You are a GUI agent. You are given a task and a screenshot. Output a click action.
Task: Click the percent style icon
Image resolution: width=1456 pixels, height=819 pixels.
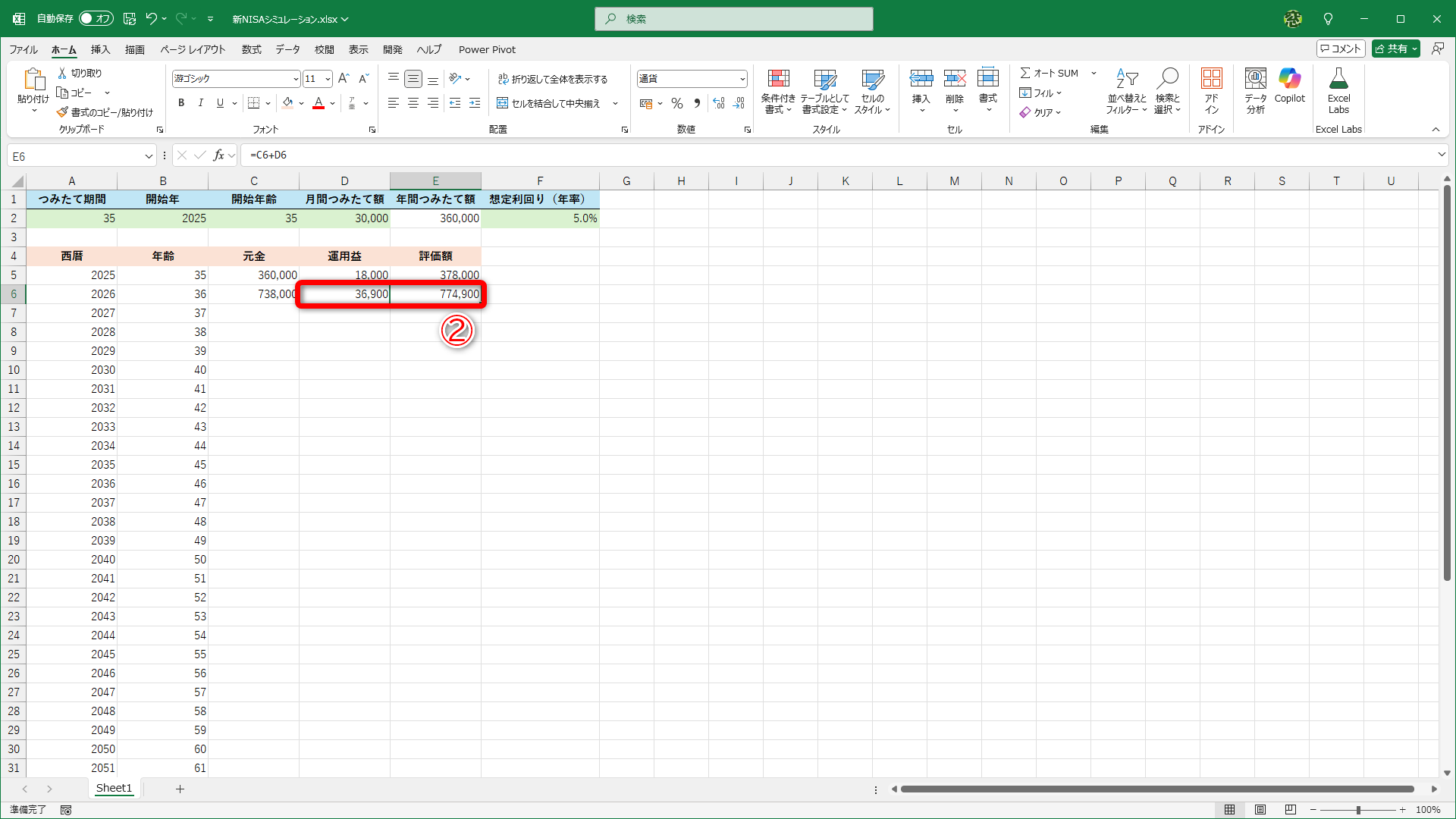(677, 103)
